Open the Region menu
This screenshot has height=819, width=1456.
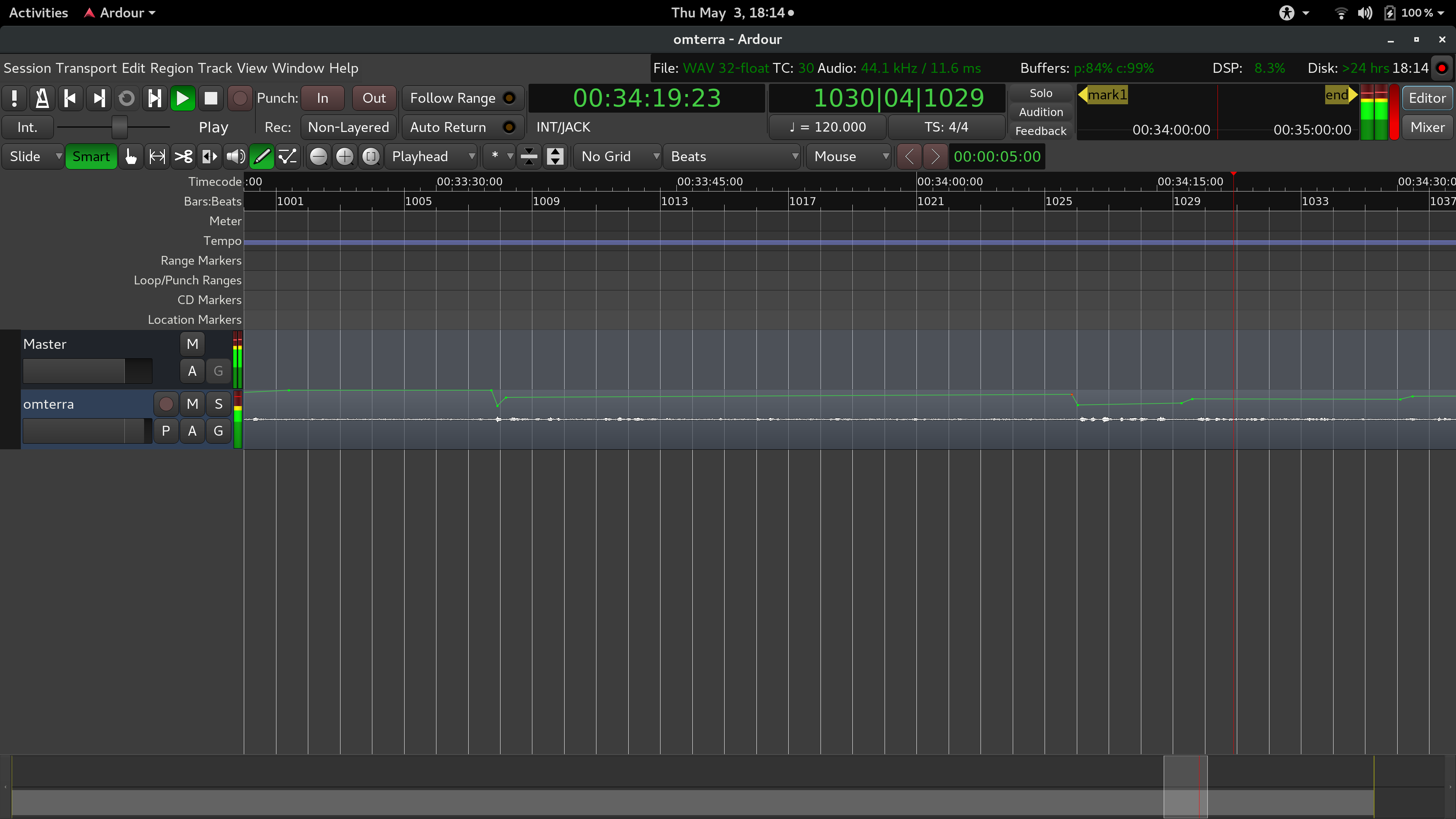point(171,68)
